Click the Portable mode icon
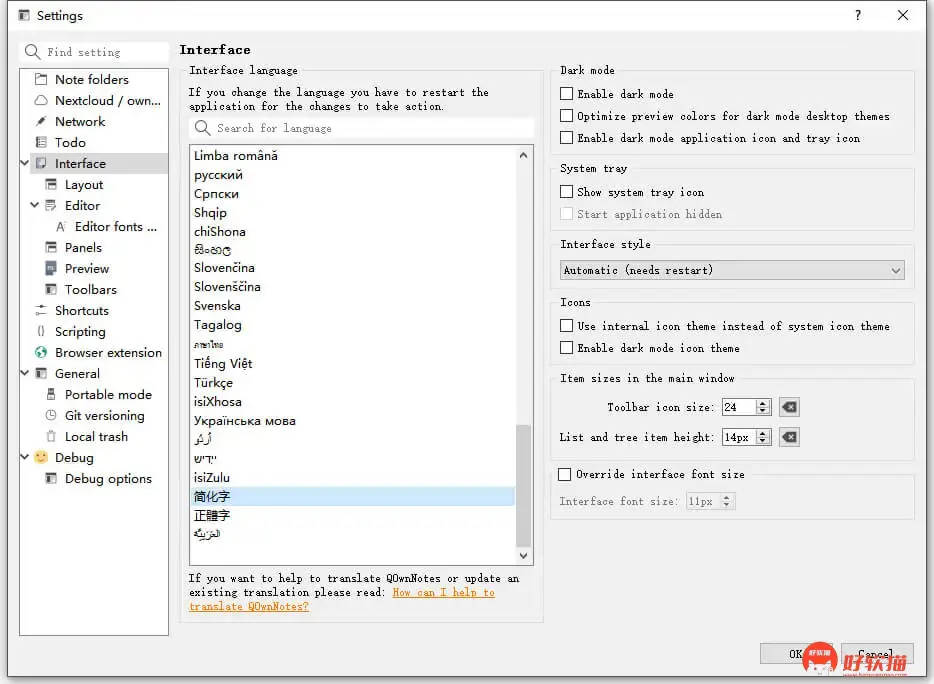The height and width of the screenshot is (684, 934). pyautogui.click(x=51, y=394)
